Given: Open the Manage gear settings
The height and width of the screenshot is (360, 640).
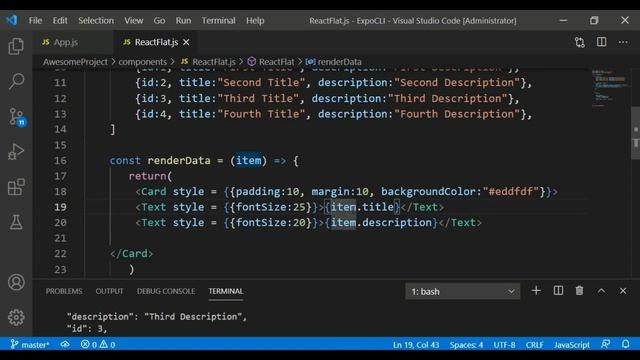Looking at the screenshot, I should click(x=16, y=317).
